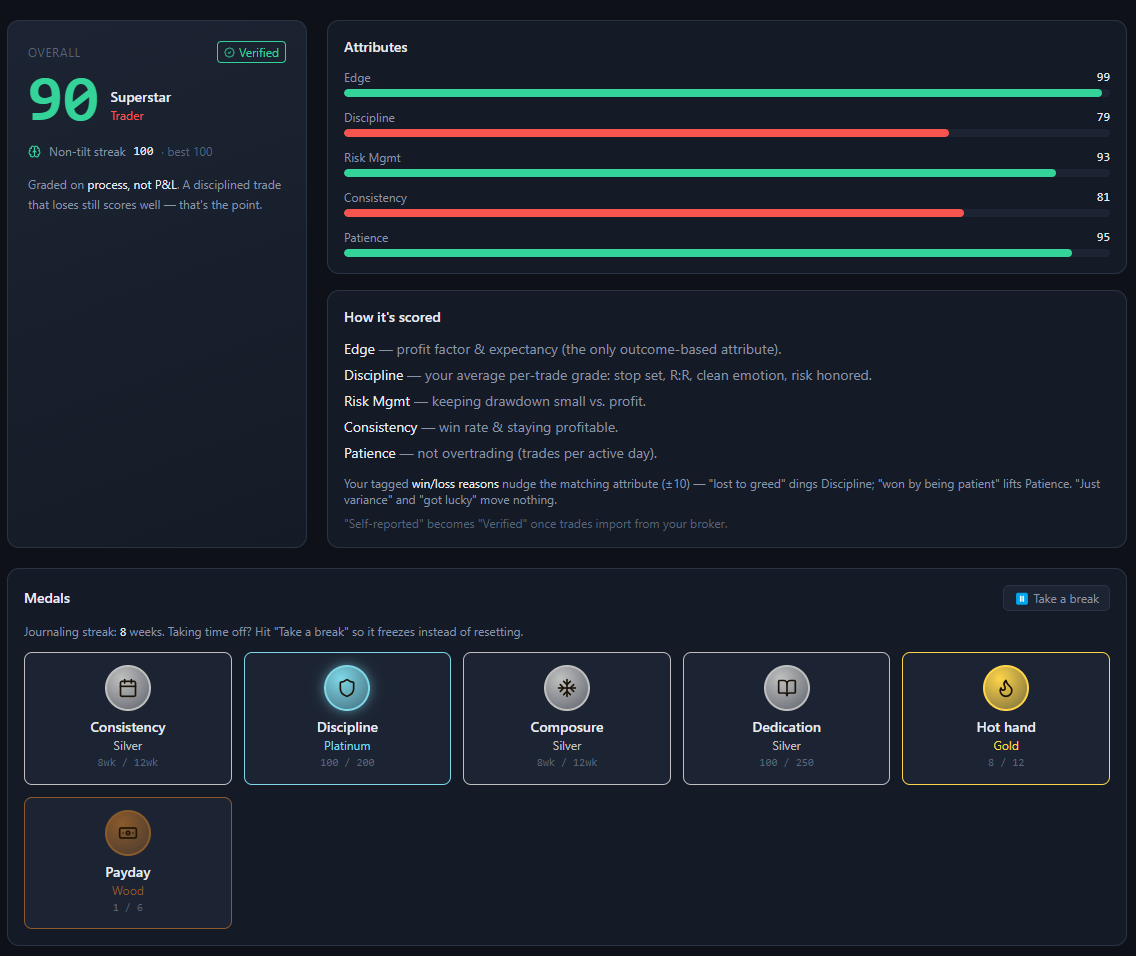This screenshot has height=956, width=1136.
Task: Click the Take a break button
Action: tap(1056, 598)
